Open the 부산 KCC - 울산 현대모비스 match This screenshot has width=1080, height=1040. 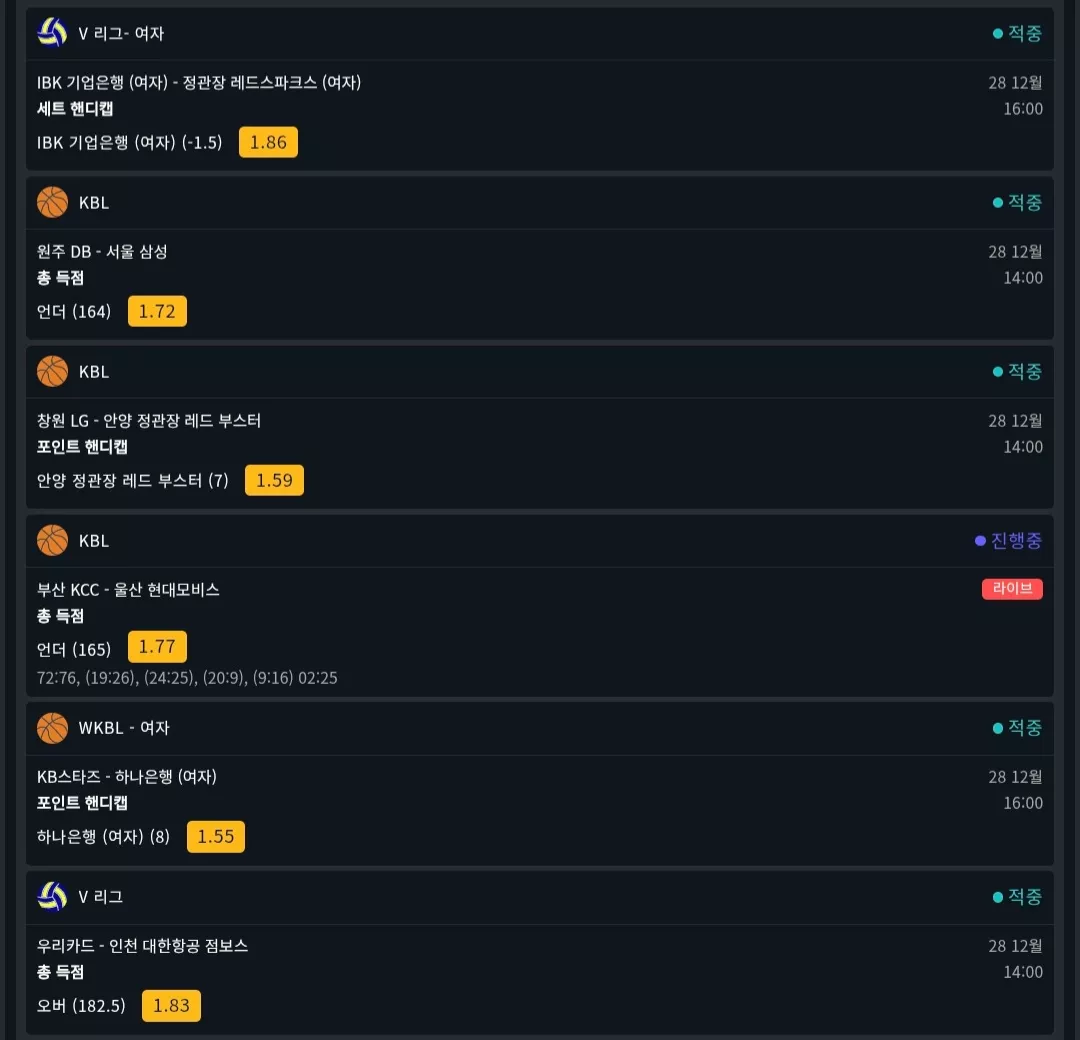click(x=128, y=590)
